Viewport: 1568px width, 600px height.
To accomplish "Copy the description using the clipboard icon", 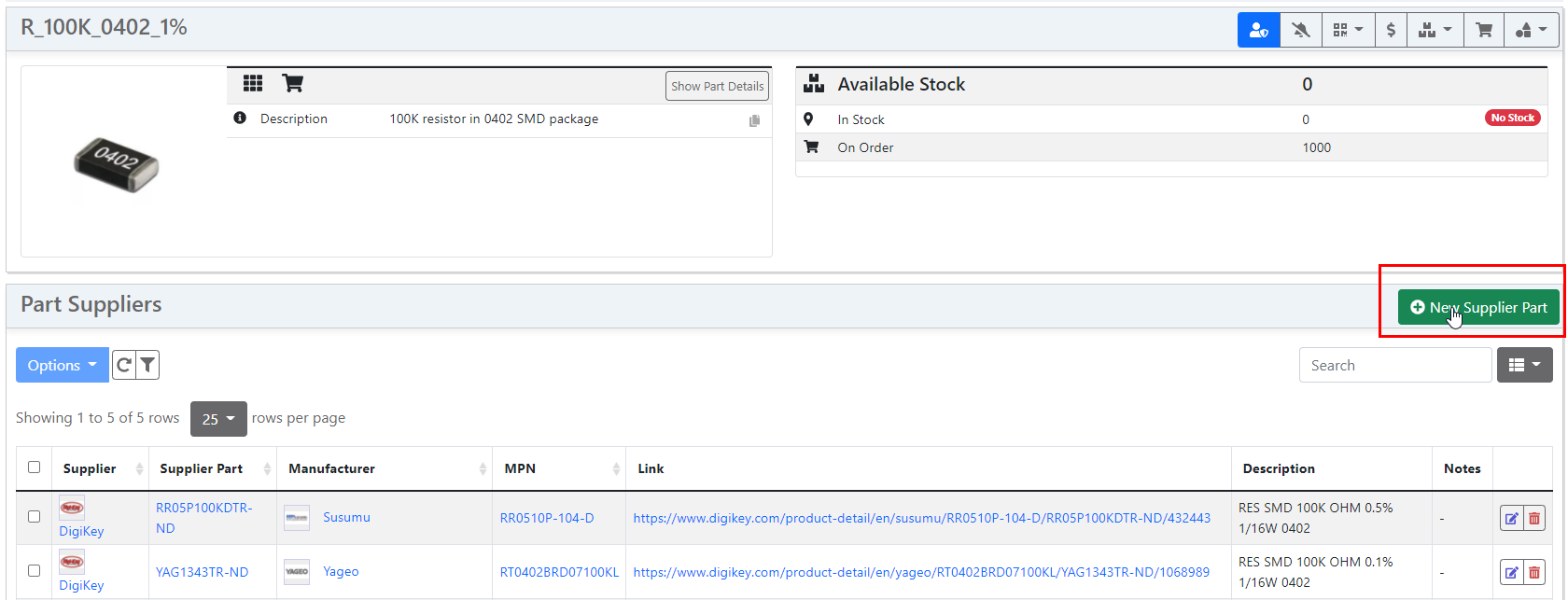I will point(754,120).
